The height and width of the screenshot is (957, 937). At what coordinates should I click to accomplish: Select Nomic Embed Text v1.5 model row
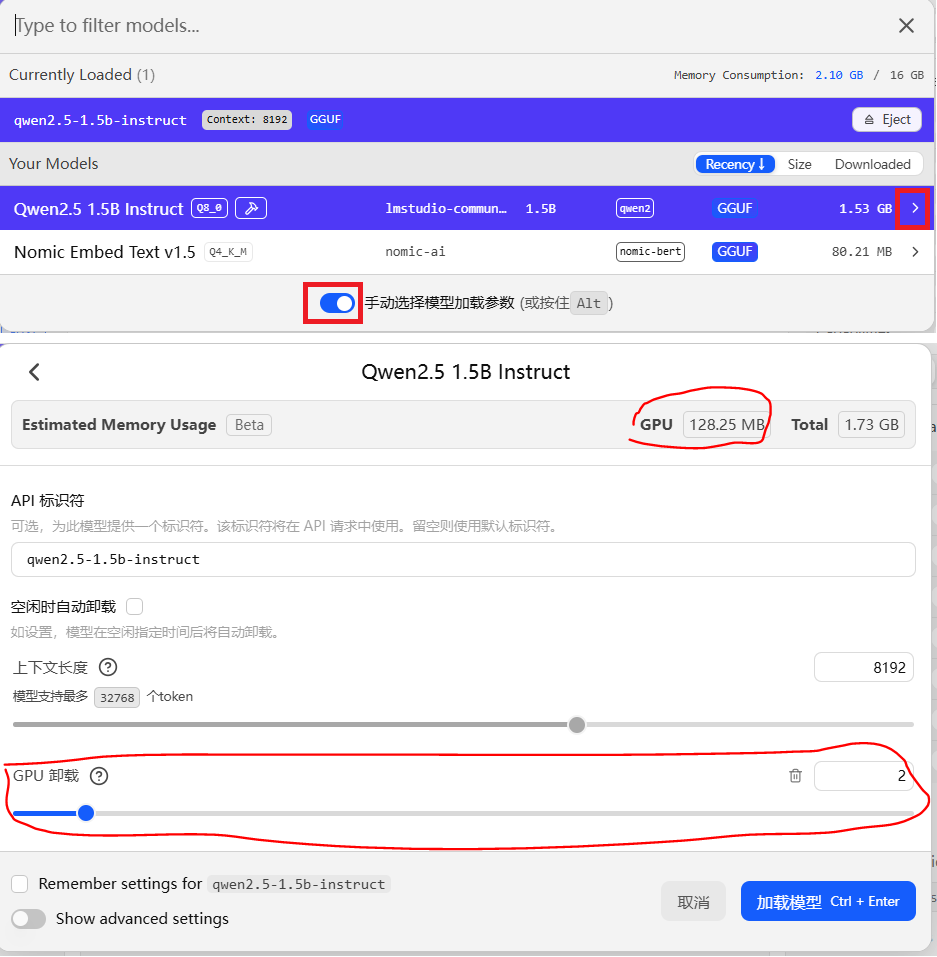pos(467,251)
